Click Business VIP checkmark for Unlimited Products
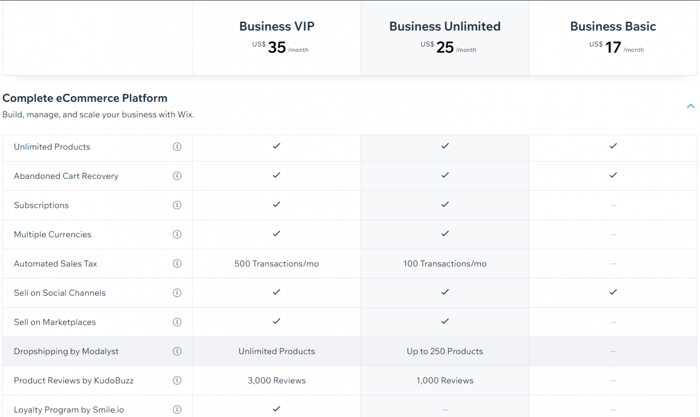Viewport: 700px width, 417px height. tap(277, 146)
